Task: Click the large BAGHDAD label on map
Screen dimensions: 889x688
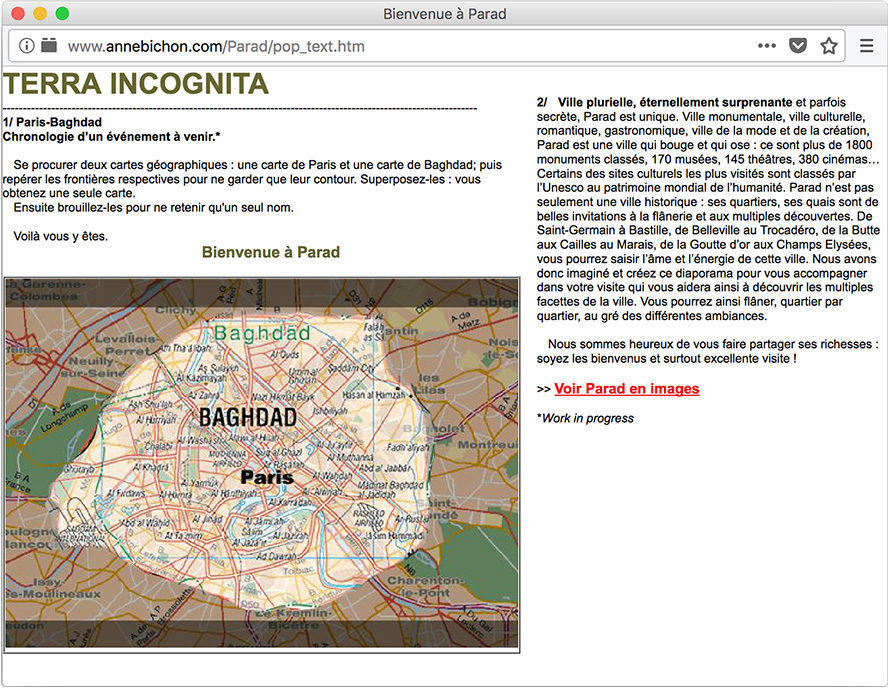Action: tap(248, 417)
